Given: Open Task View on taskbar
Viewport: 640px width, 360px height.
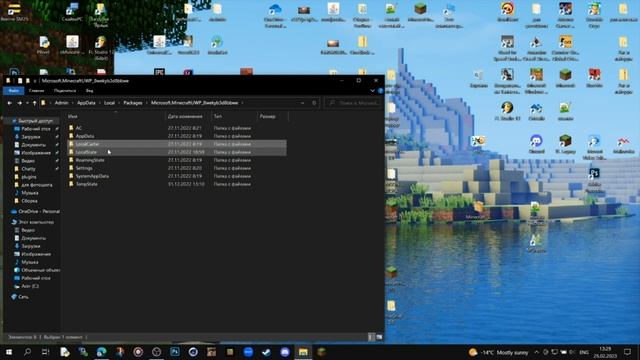Looking at the screenshot, I should tap(45, 352).
